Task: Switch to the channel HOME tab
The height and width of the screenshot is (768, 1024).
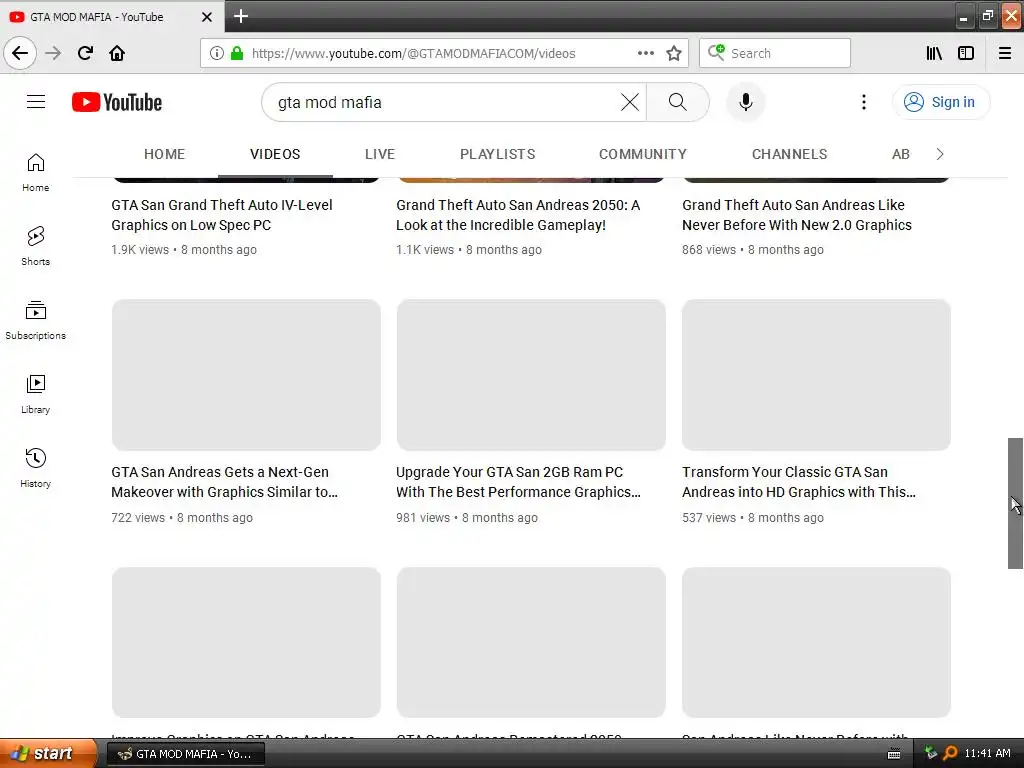Action: pos(165,154)
